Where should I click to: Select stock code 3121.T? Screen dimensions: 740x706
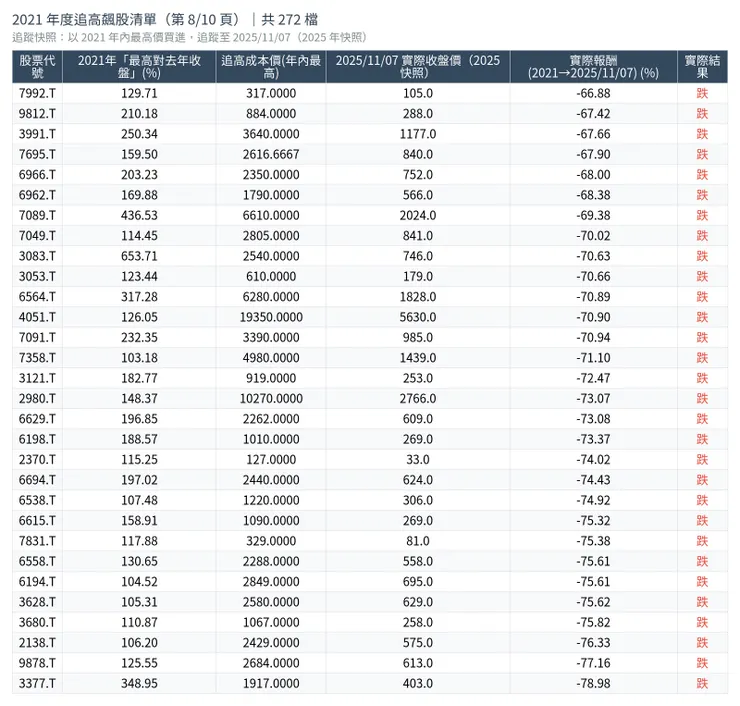(37, 378)
